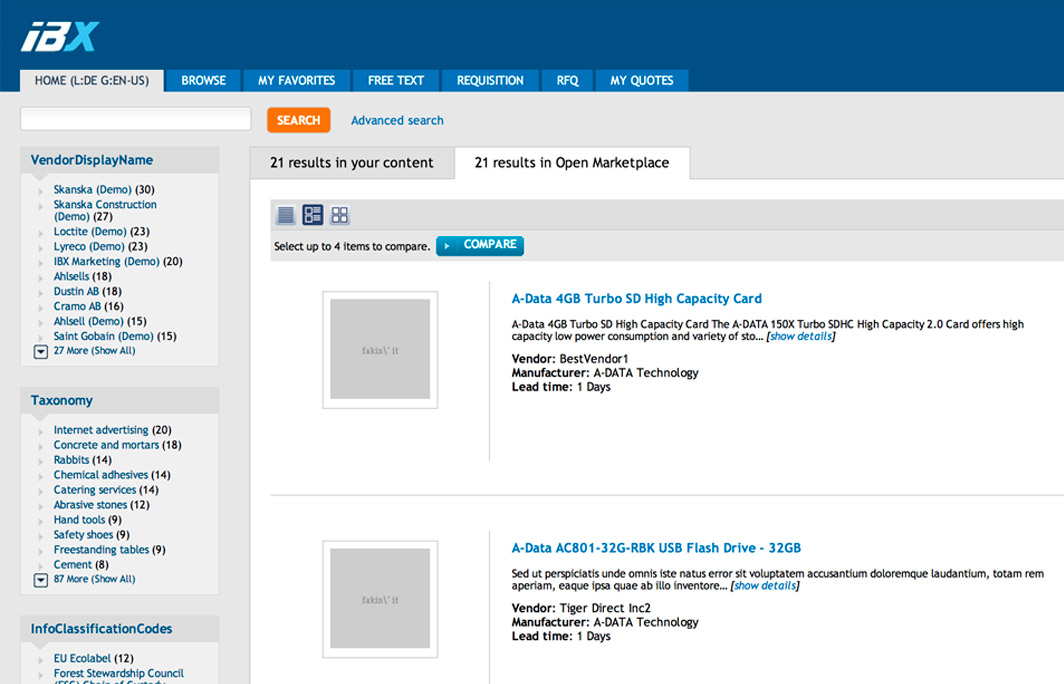Filter by vendor Saint Gobain (Demo)
Image resolution: width=1064 pixels, height=684 pixels.
point(103,336)
